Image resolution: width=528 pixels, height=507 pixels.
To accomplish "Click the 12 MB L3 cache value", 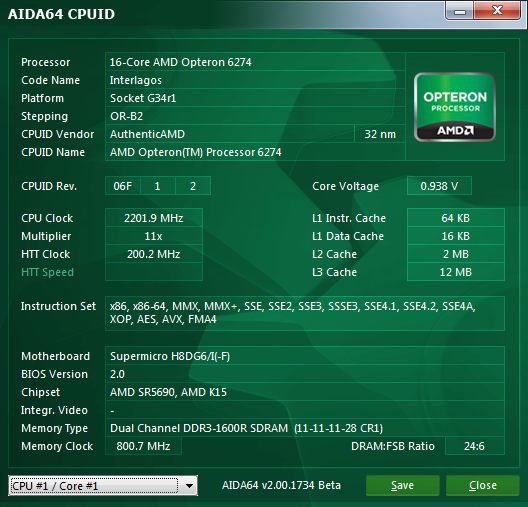I will (456, 272).
